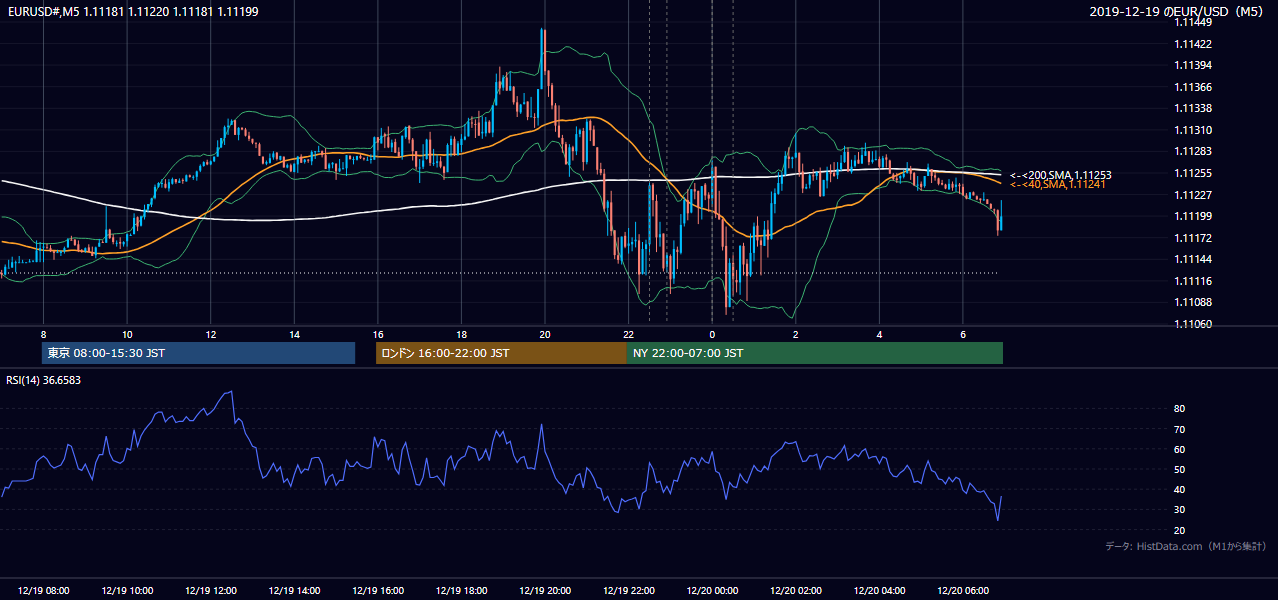Click the 12/19 22:00 date label
The image size is (1278, 600).
[x=628, y=591]
